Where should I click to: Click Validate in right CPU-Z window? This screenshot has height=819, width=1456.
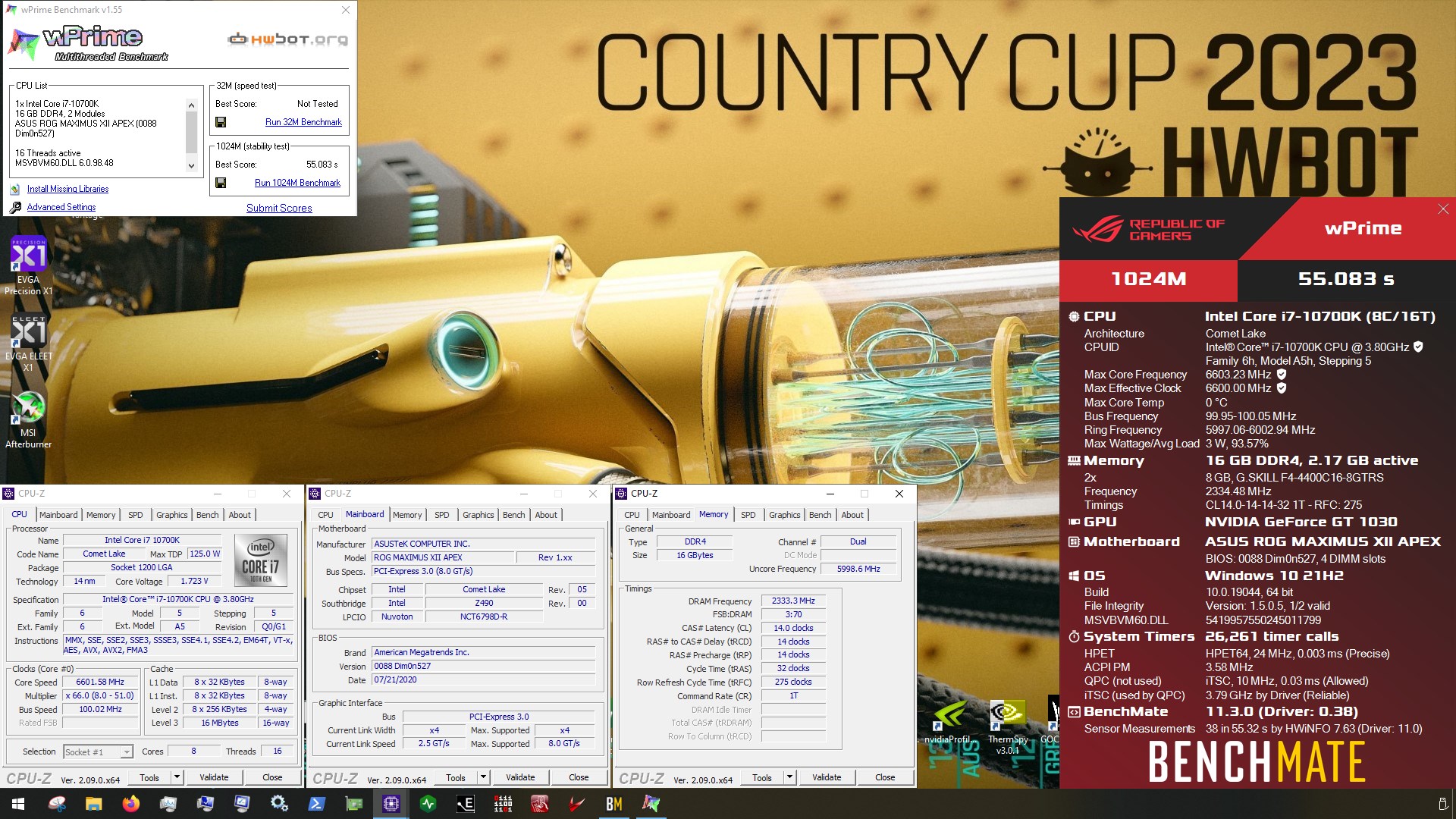click(827, 777)
